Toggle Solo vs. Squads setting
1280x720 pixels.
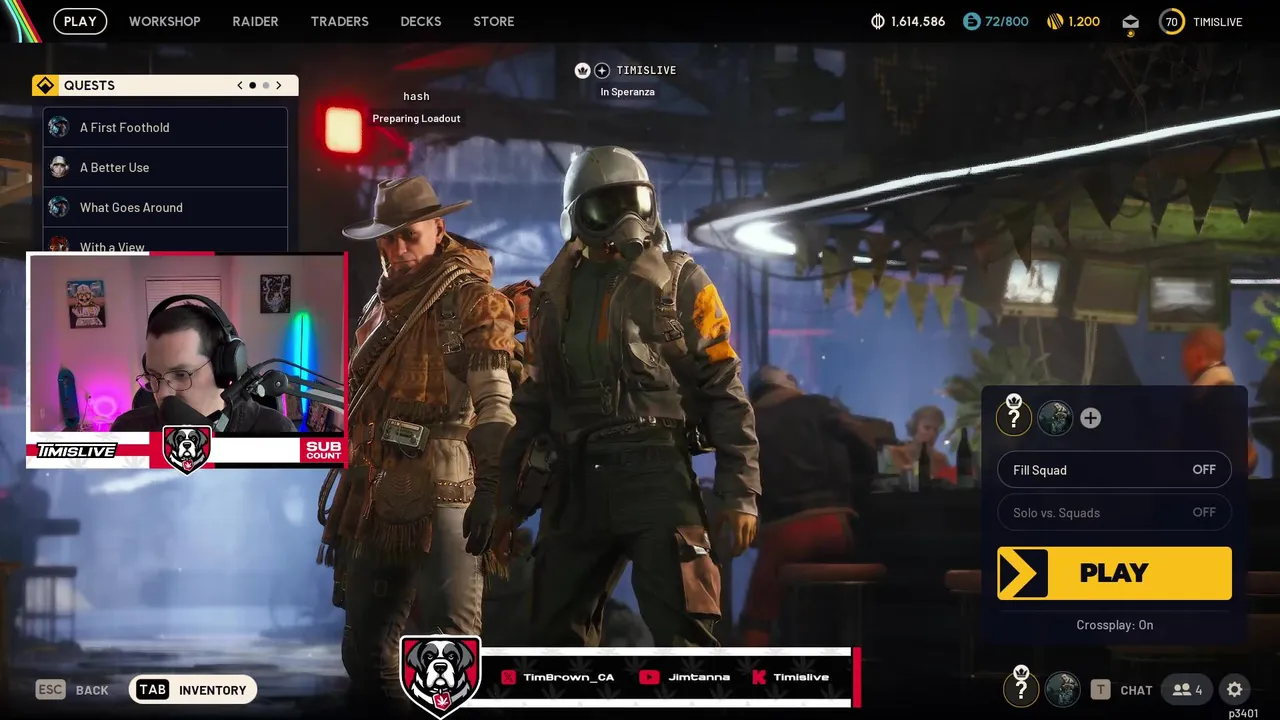1114,512
